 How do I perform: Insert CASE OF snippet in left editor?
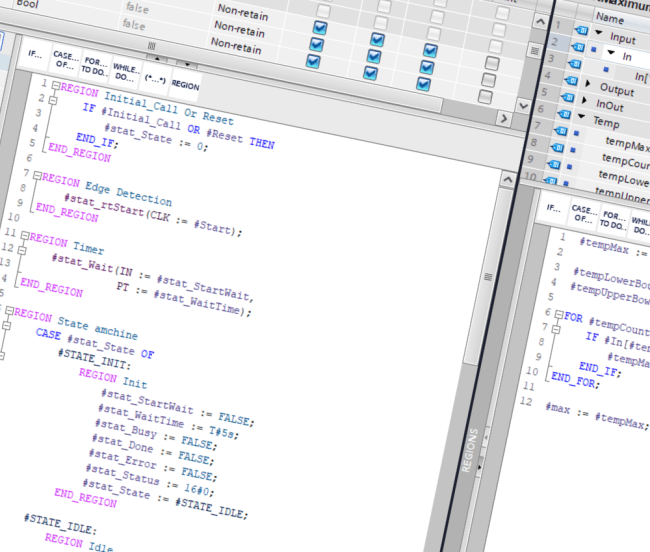click(65, 61)
